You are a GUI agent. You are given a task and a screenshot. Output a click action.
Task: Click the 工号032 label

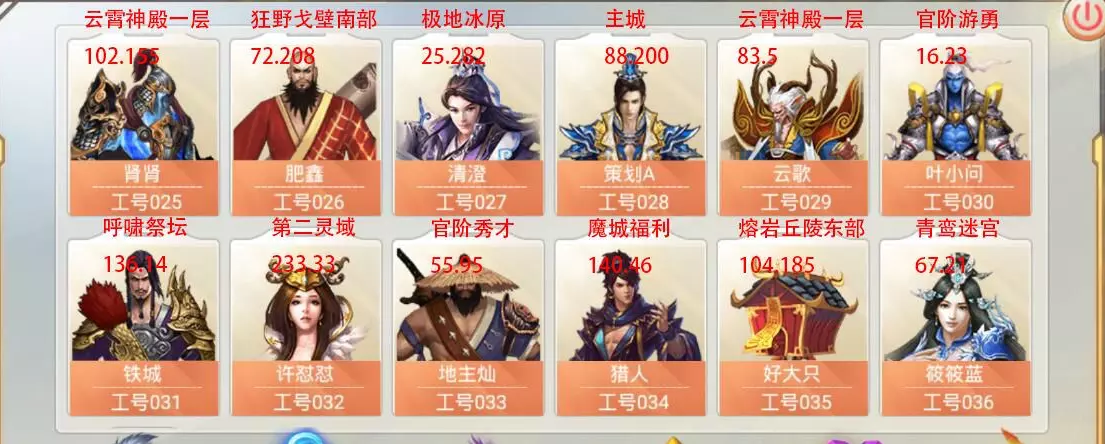pos(309,402)
